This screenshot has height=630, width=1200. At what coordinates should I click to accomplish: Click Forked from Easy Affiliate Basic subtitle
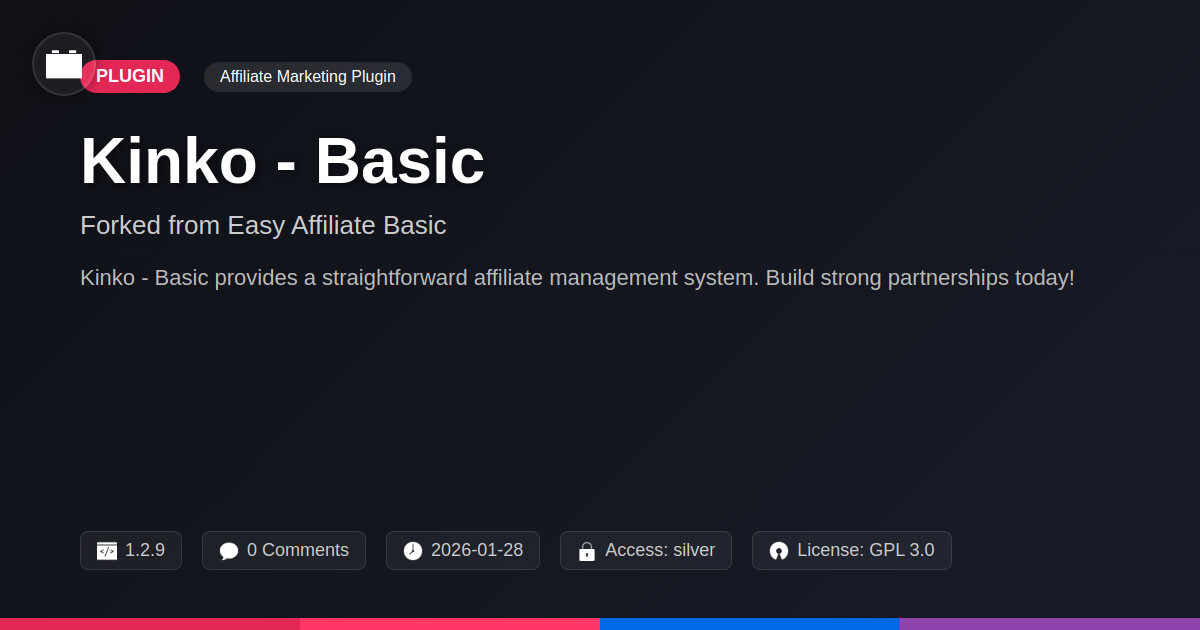263,225
